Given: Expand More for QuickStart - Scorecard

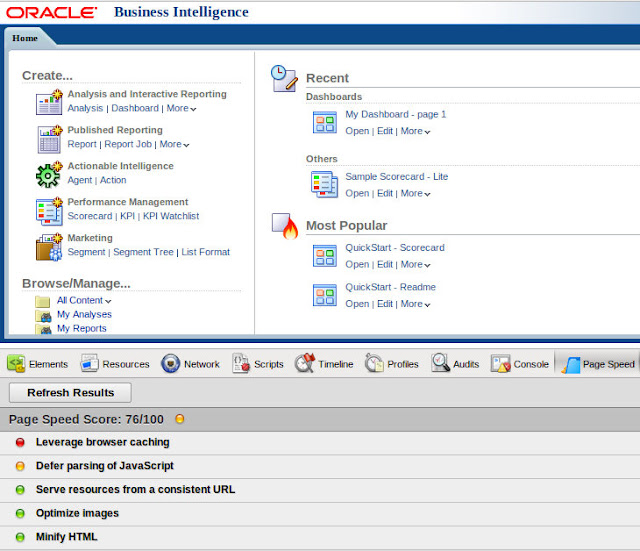Looking at the screenshot, I should (x=416, y=265).
